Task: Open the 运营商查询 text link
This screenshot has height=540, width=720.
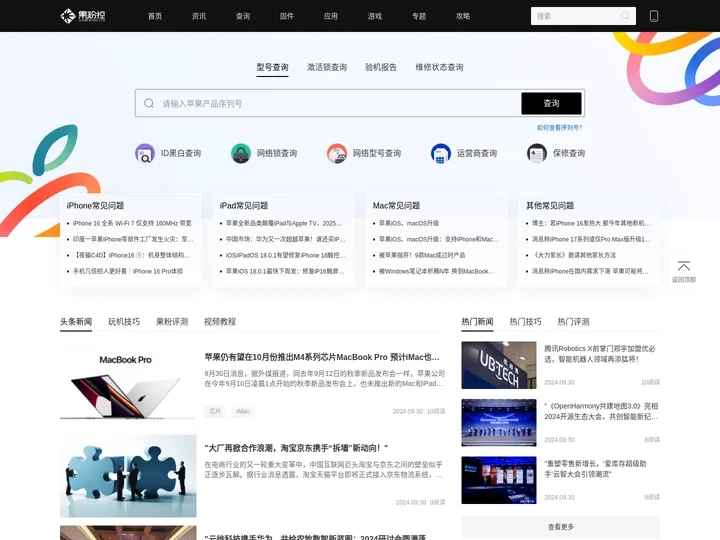Action: 477,153
